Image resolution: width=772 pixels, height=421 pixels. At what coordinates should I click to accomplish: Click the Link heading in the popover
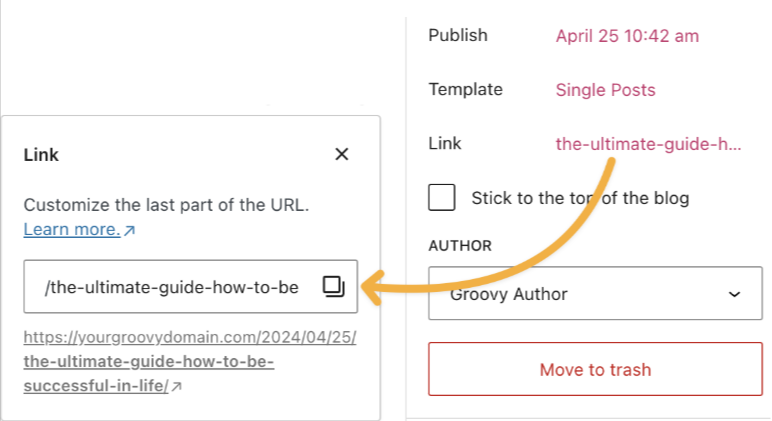pos(41,155)
